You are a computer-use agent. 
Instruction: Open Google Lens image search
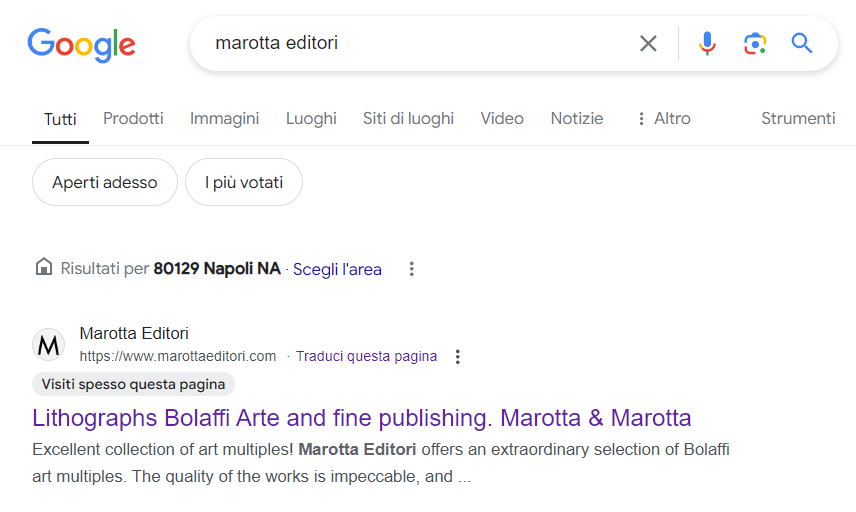tap(755, 43)
